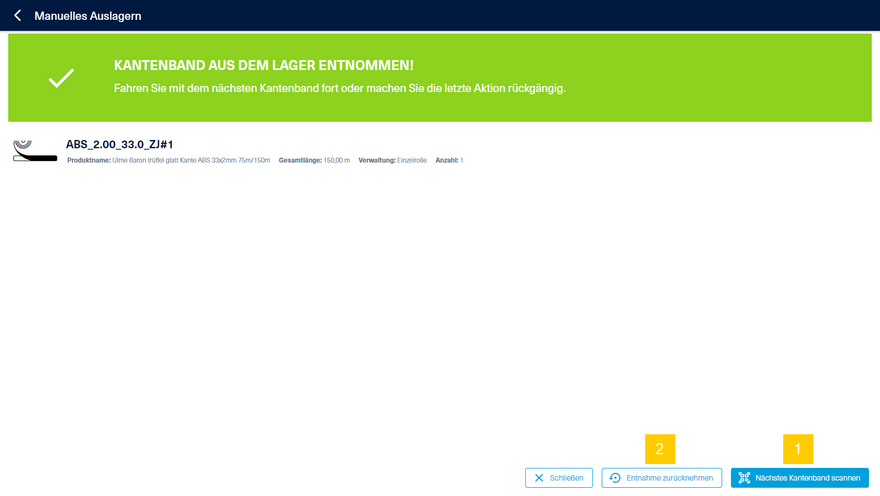Click the Anzahl count value

(461, 160)
